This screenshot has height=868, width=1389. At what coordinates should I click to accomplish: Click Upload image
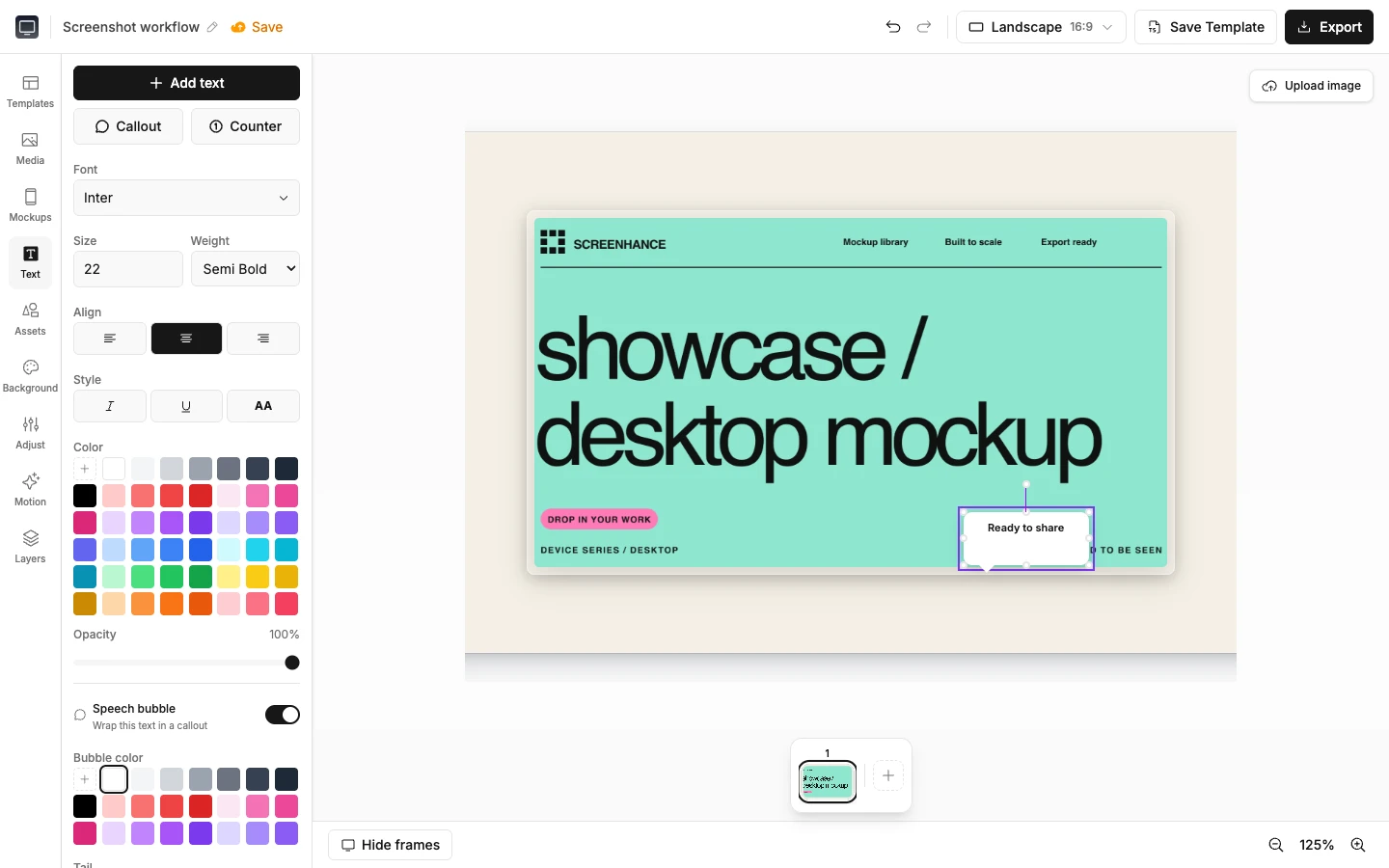[x=1311, y=86]
